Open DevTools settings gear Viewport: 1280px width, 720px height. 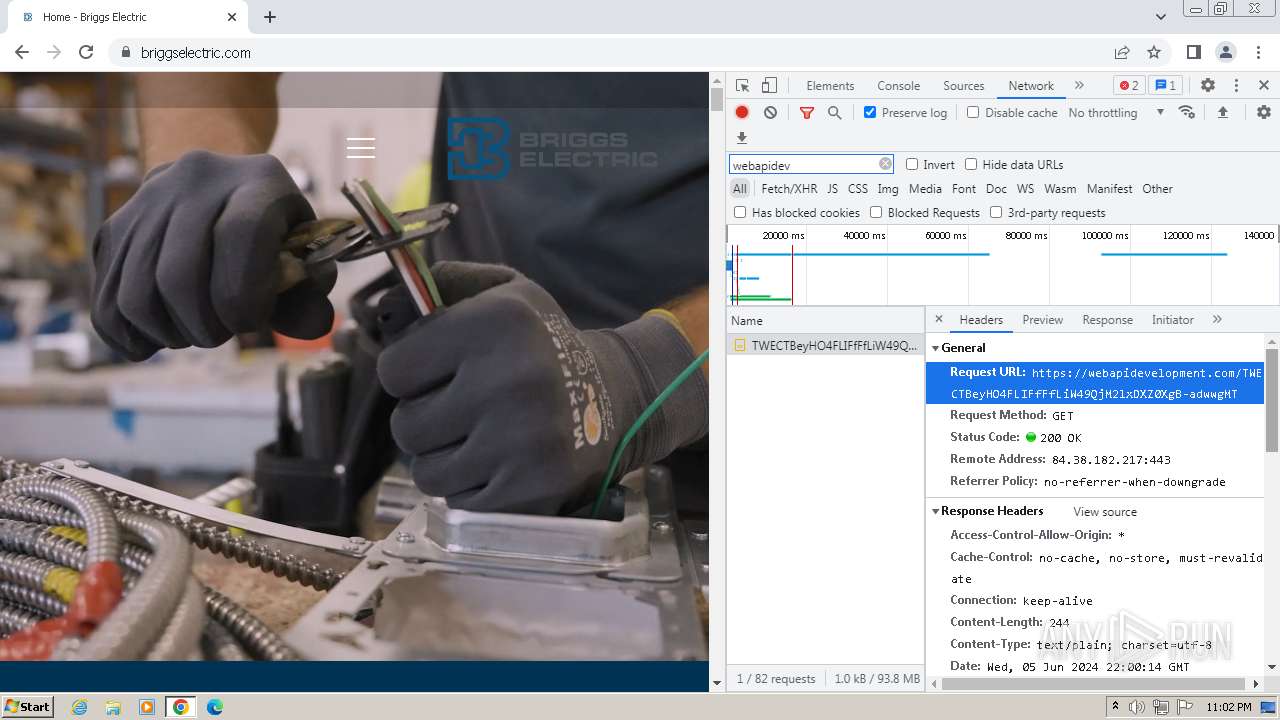(1208, 86)
